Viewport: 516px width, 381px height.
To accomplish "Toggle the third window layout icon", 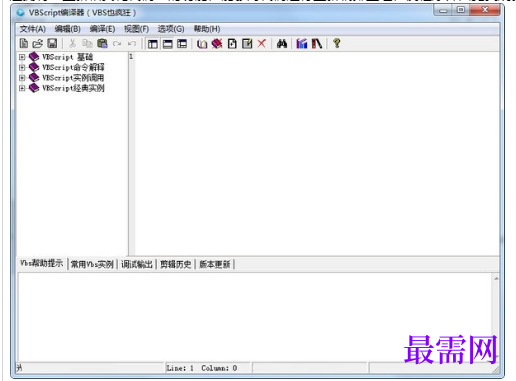I will coord(182,44).
